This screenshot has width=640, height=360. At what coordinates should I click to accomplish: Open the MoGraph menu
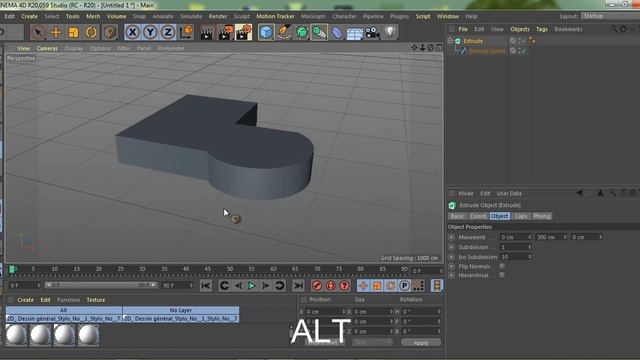[x=313, y=16]
